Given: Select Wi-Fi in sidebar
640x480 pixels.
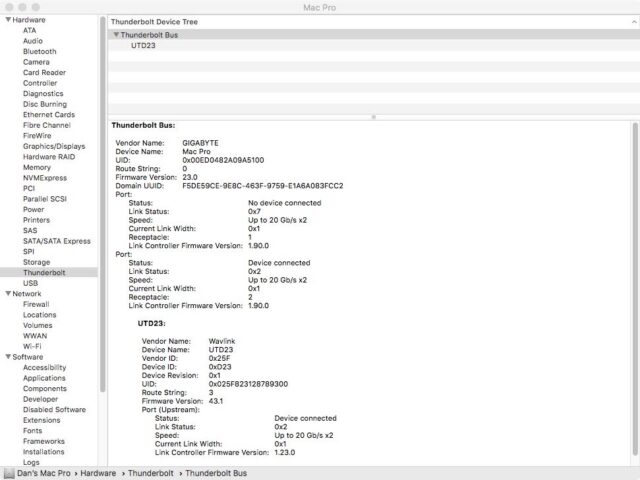Looking at the screenshot, I should (32, 347).
